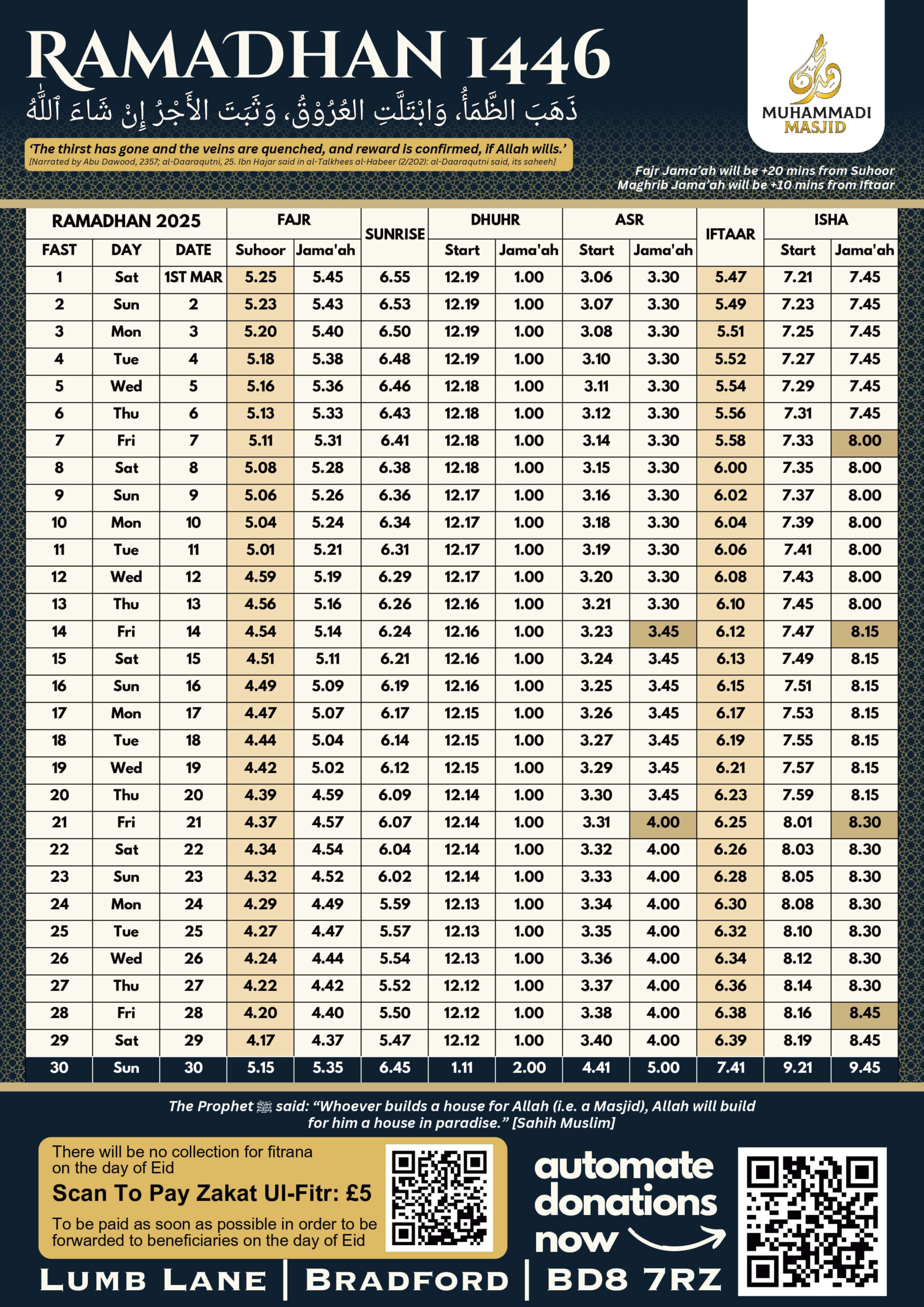
Task: Click the 'RAMADHAN 2025' table header
Action: coord(127,222)
